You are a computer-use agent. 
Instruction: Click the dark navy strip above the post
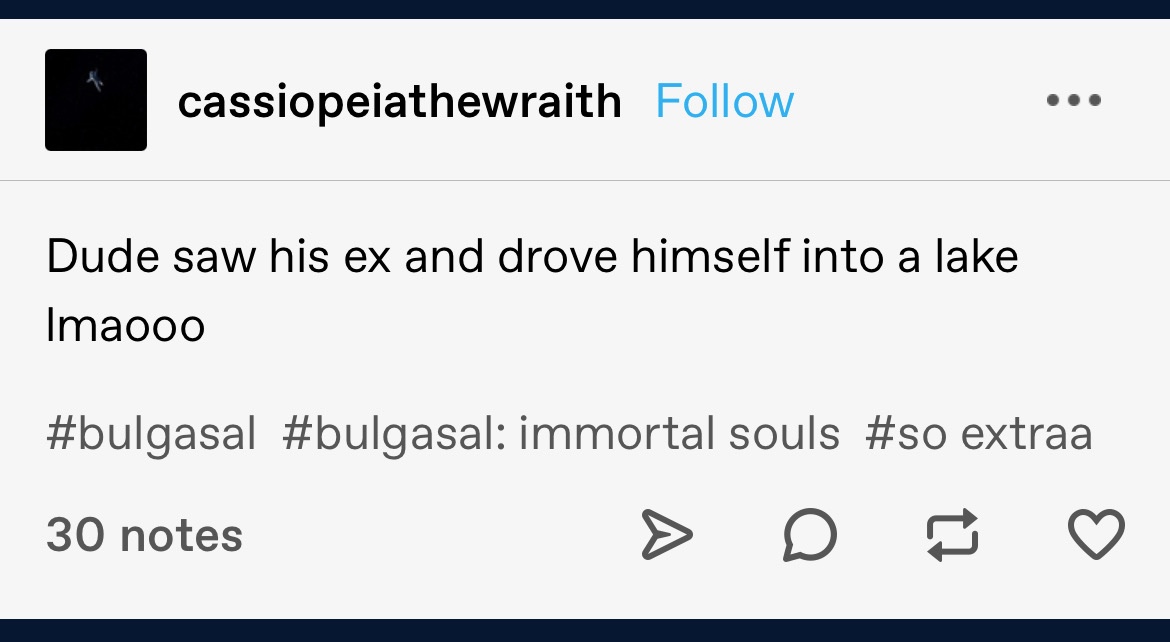coord(585,8)
